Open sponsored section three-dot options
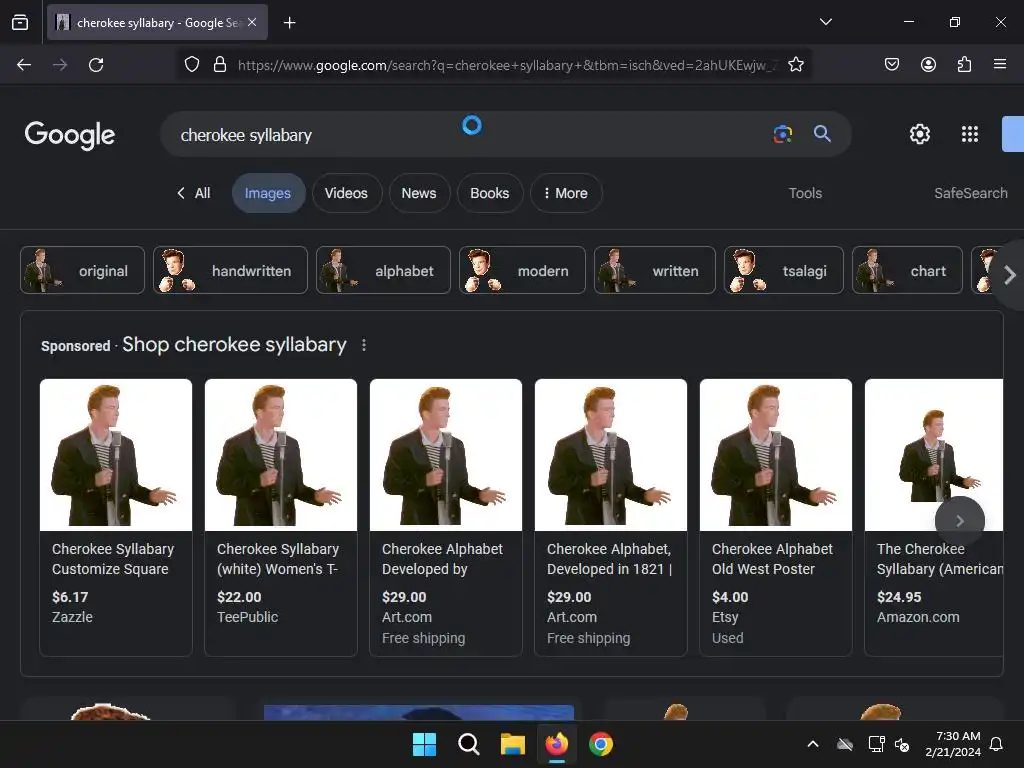 (x=364, y=345)
